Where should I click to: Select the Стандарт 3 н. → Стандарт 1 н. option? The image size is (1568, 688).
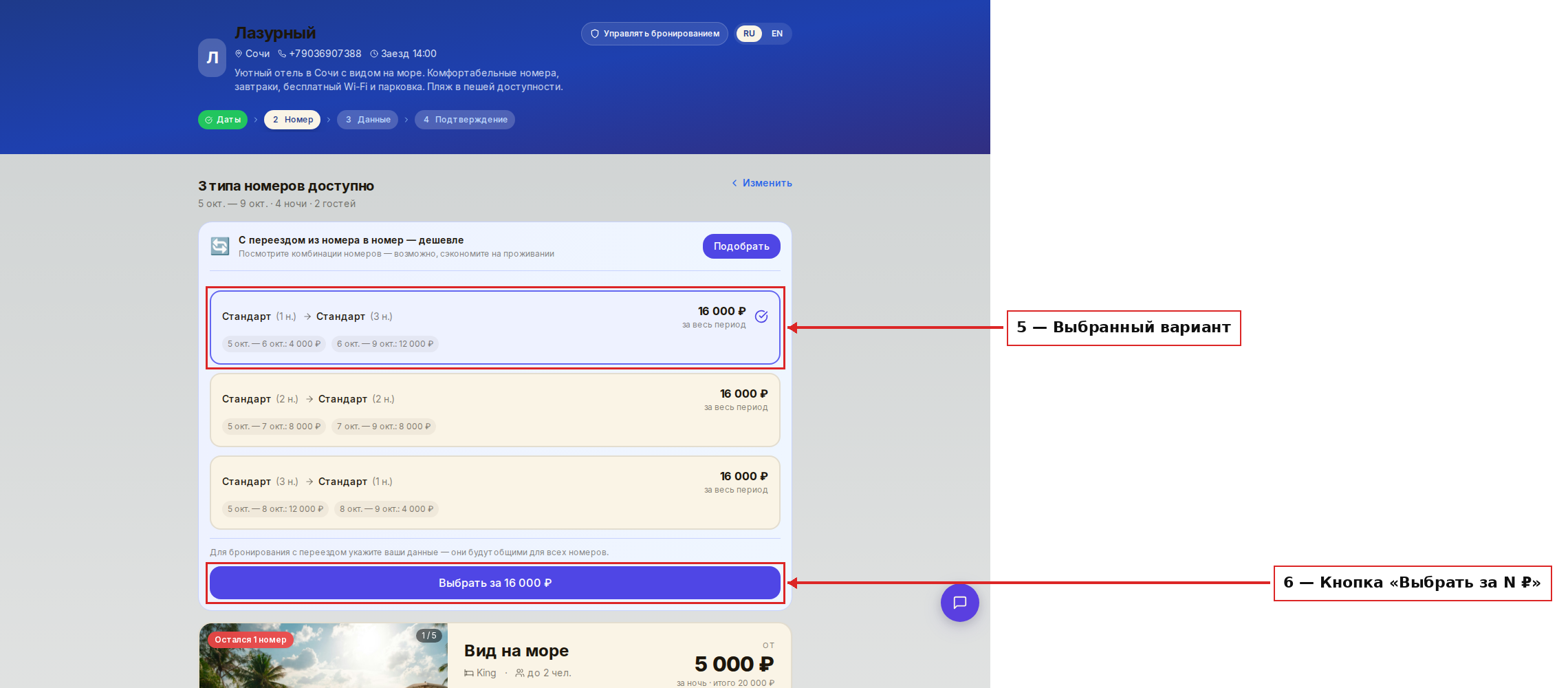(495, 493)
